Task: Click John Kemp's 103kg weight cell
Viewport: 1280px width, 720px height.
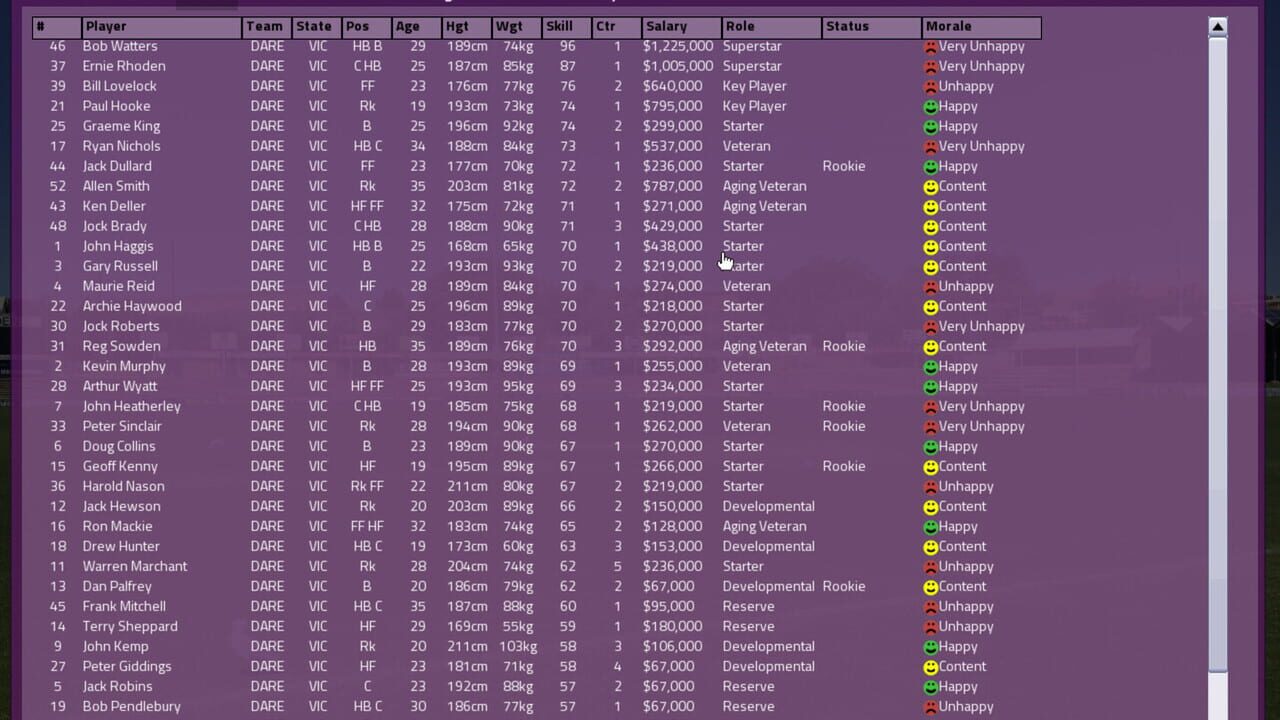Action: click(x=517, y=646)
